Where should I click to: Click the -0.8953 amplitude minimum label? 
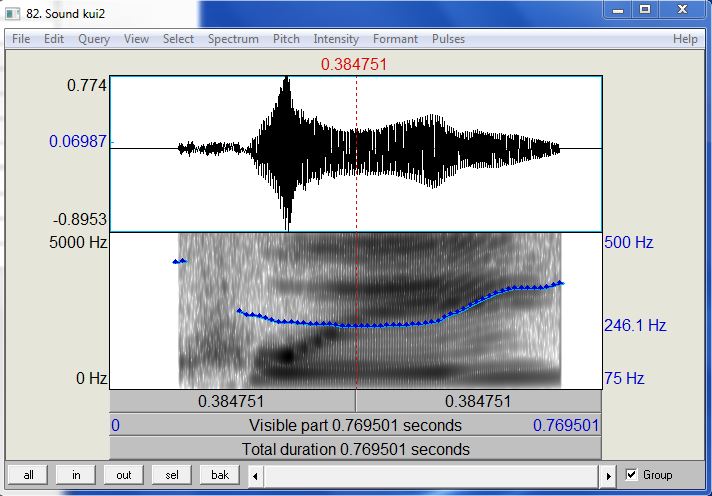pyautogui.click(x=80, y=220)
